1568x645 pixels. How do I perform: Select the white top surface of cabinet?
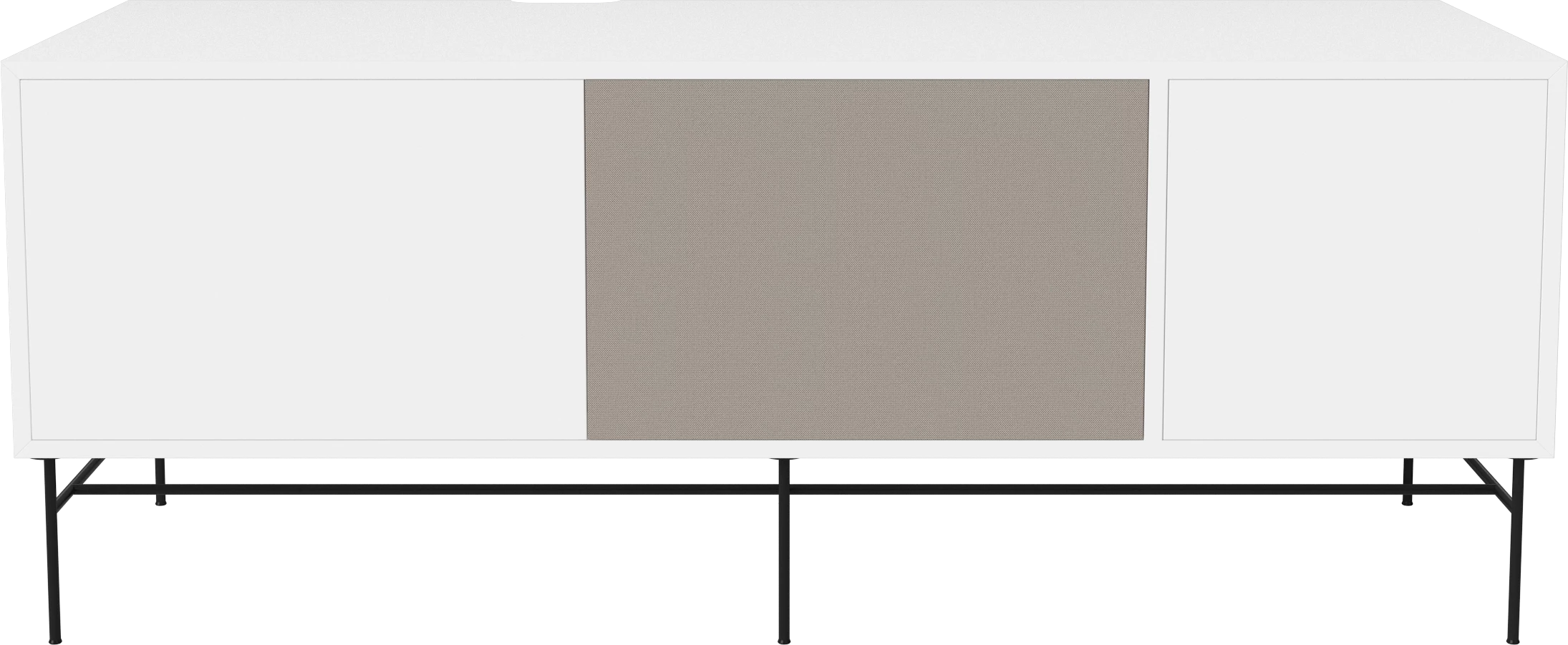point(788,36)
